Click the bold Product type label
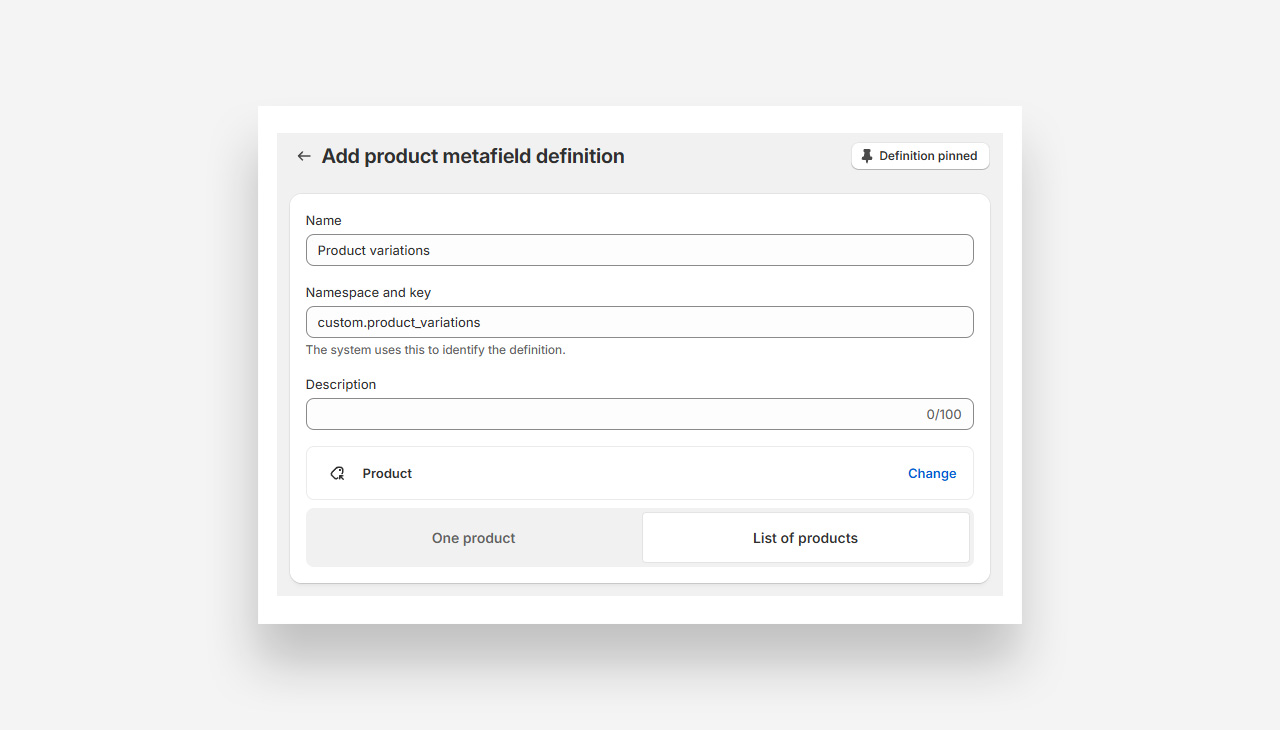This screenshot has height=730, width=1280. 387,473
